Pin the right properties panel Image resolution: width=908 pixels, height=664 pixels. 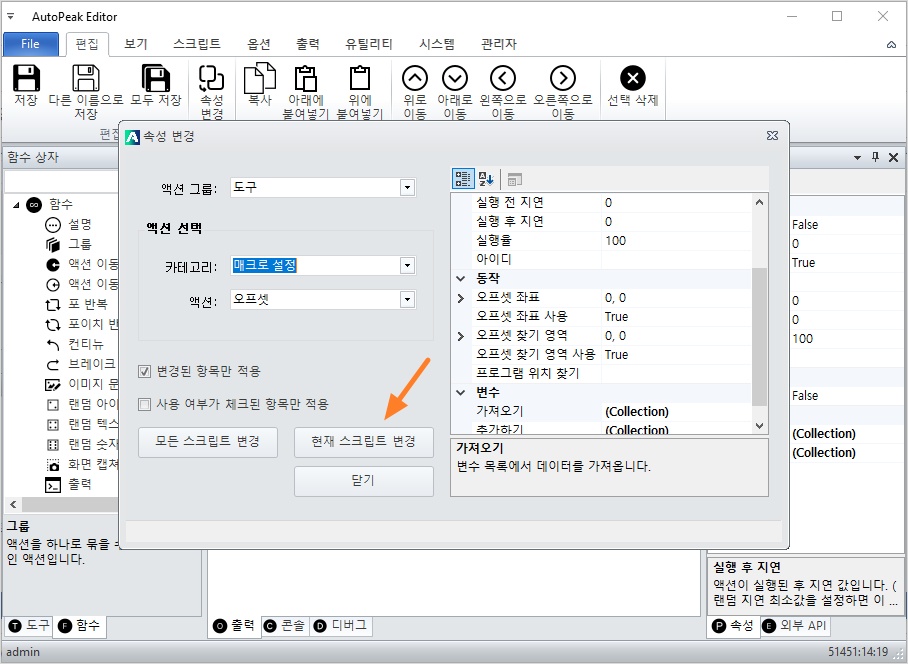click(x=875, y=157)
